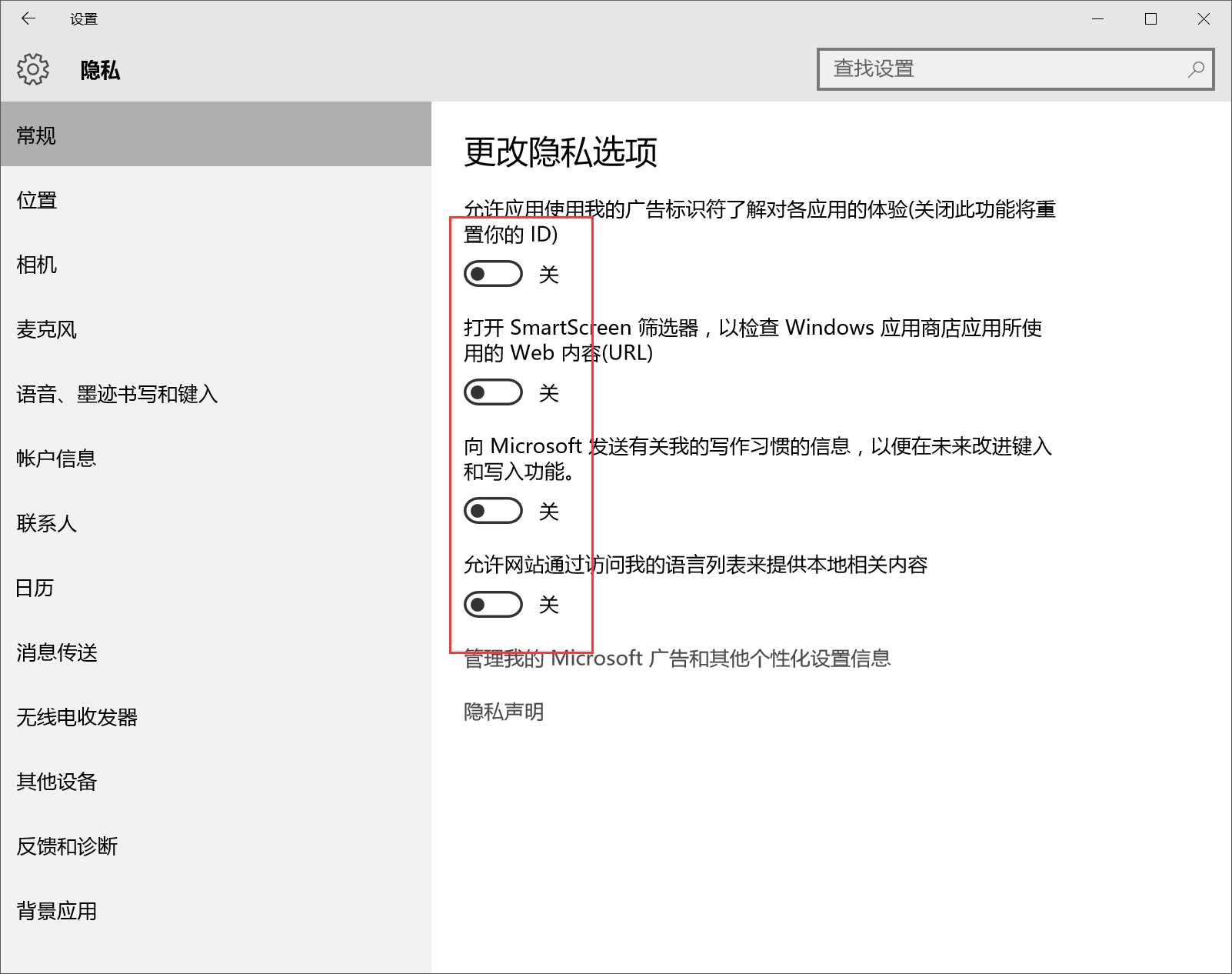This screenshot has width=1232, height=974.
Task: Close the 设置 window
Action: (x=1204, y=19)
